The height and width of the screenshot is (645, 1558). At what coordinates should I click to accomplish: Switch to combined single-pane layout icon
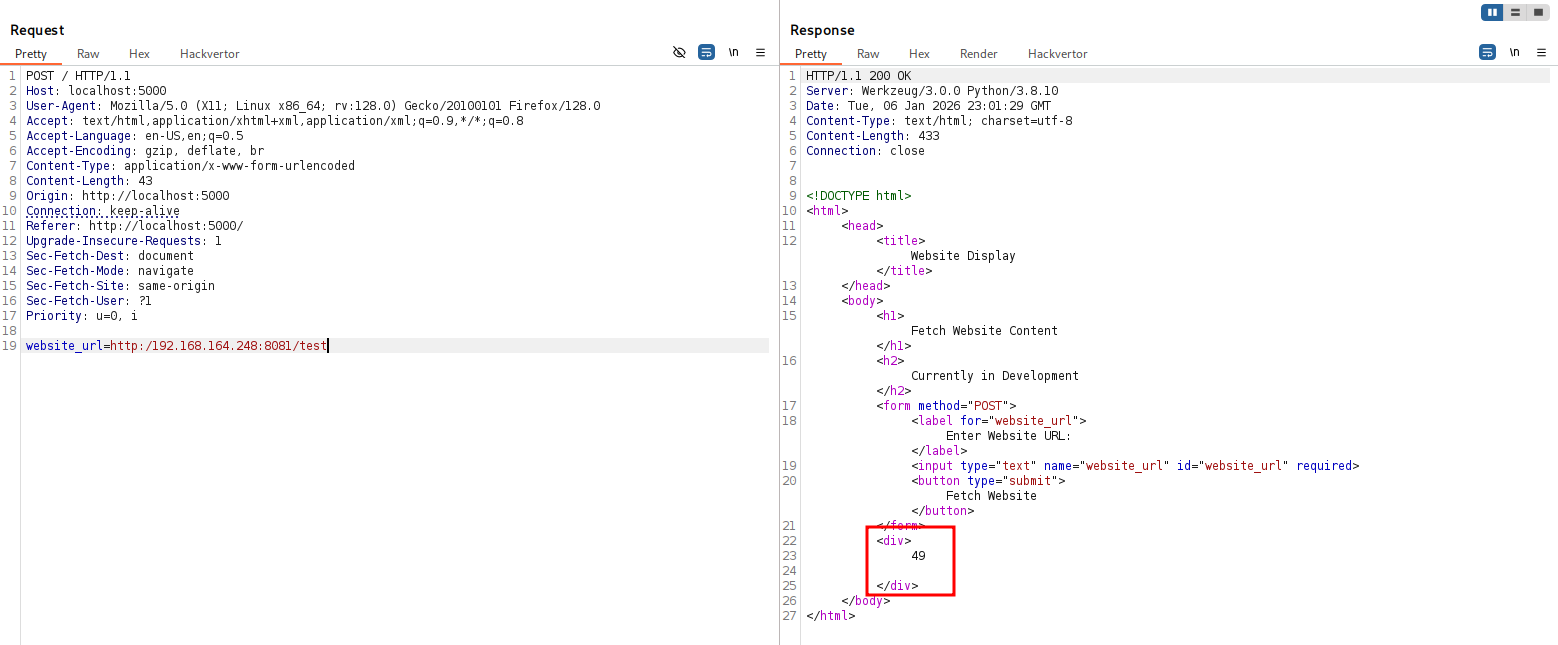pos(1537,13)
